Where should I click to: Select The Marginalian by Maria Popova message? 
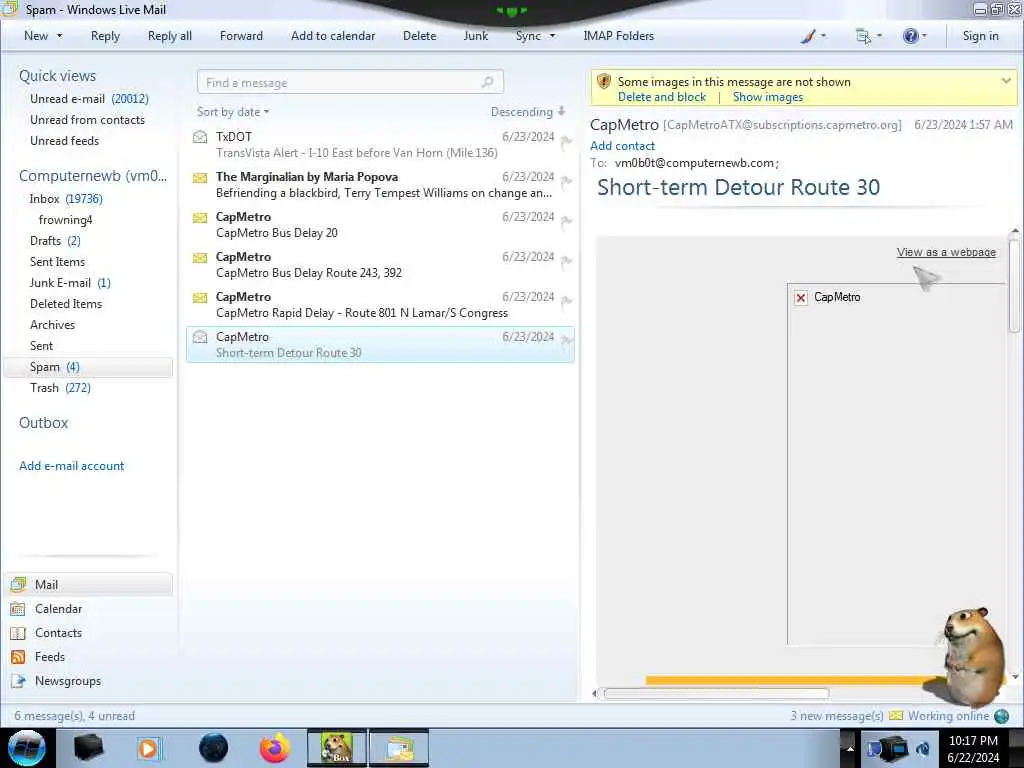tap(380, 184)
